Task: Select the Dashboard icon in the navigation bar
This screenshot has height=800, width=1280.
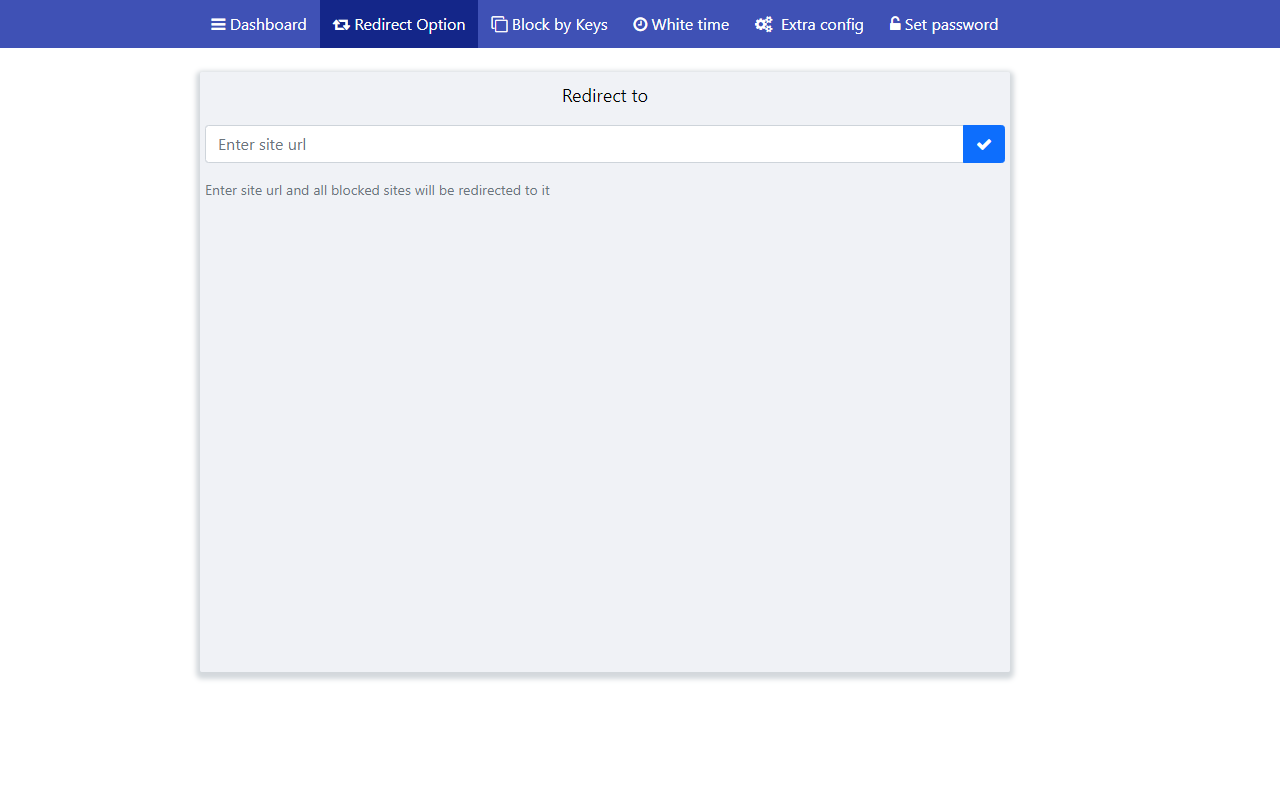Action: [216, 24]
